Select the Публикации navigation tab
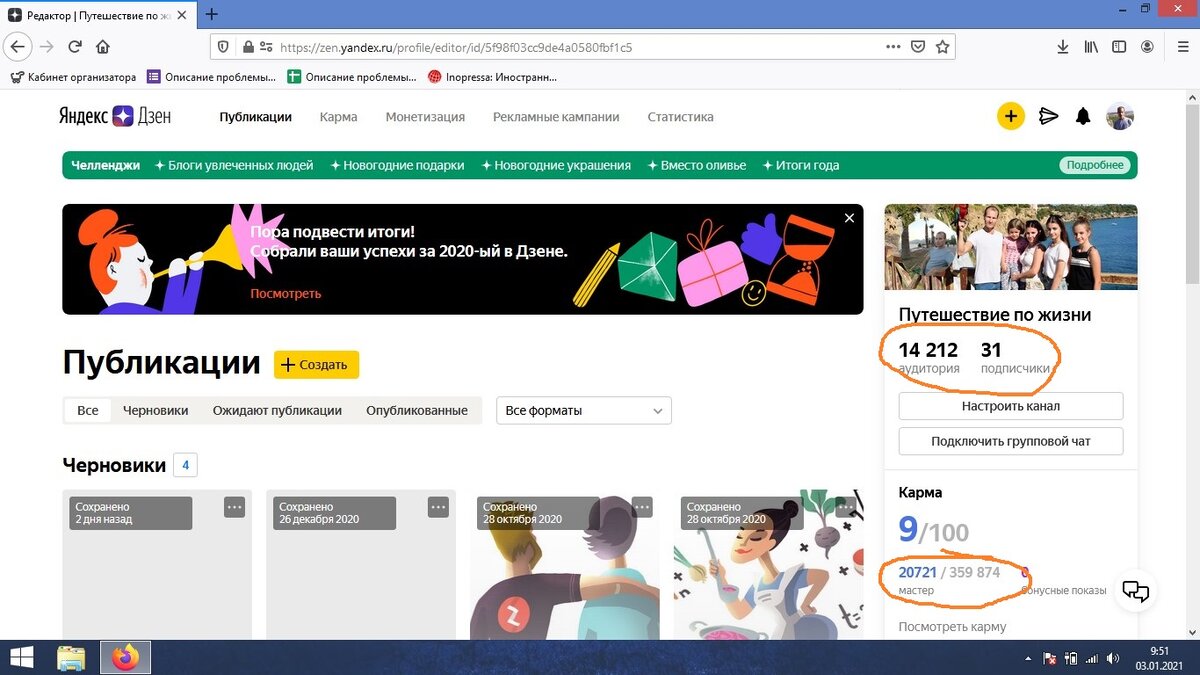Image resolution: width=1200 pixels, height=675 pixels. click(256, 116)
